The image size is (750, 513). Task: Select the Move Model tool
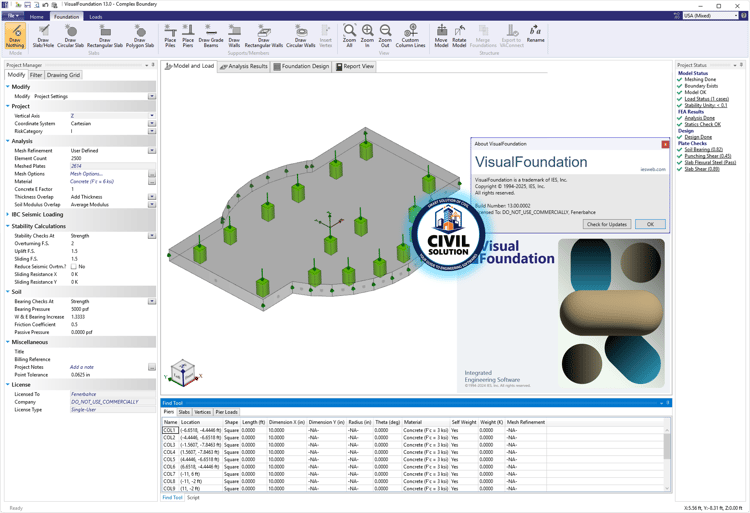coord(441,36)
